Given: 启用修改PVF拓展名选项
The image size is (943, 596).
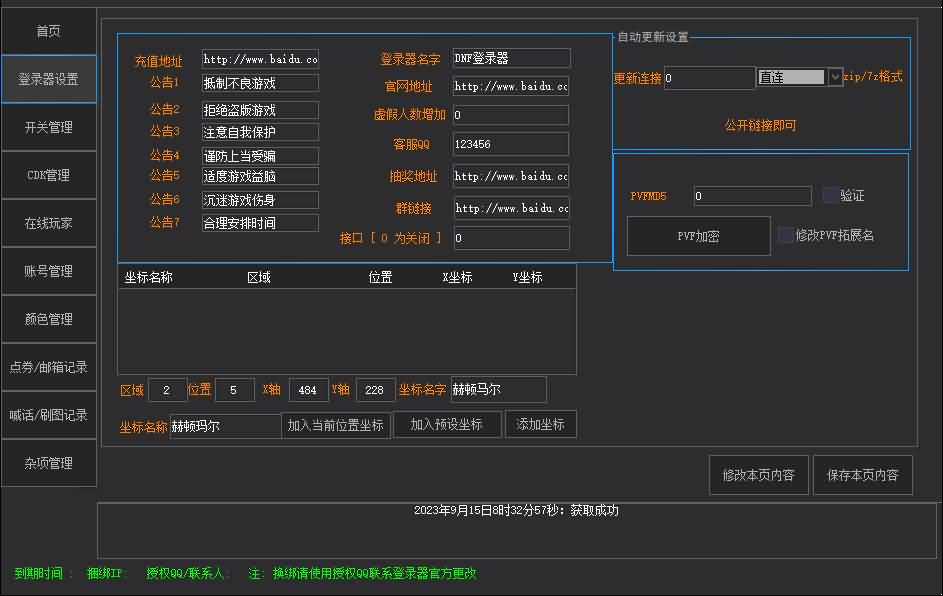Looking at the screenshot, I should (786, 235).
